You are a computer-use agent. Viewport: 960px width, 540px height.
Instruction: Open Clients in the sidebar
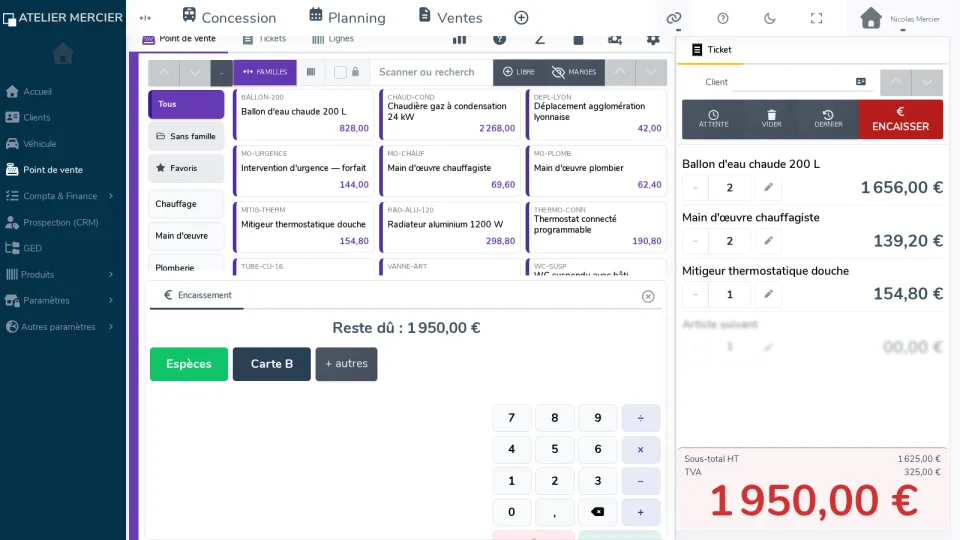click(x=37, y=117)
